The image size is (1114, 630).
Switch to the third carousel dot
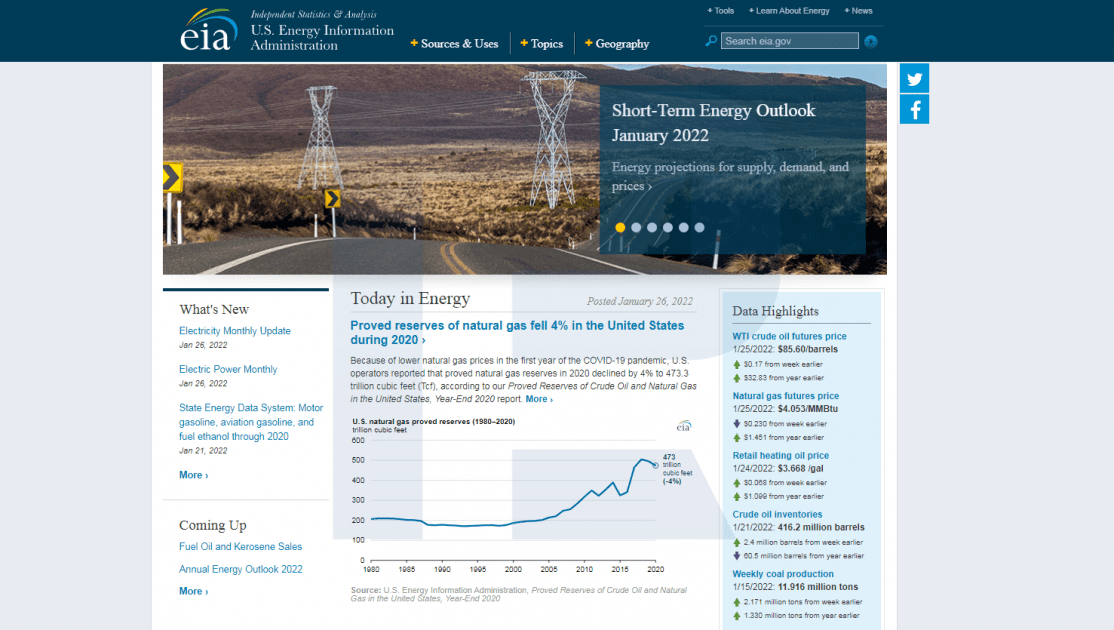point(652,227)
